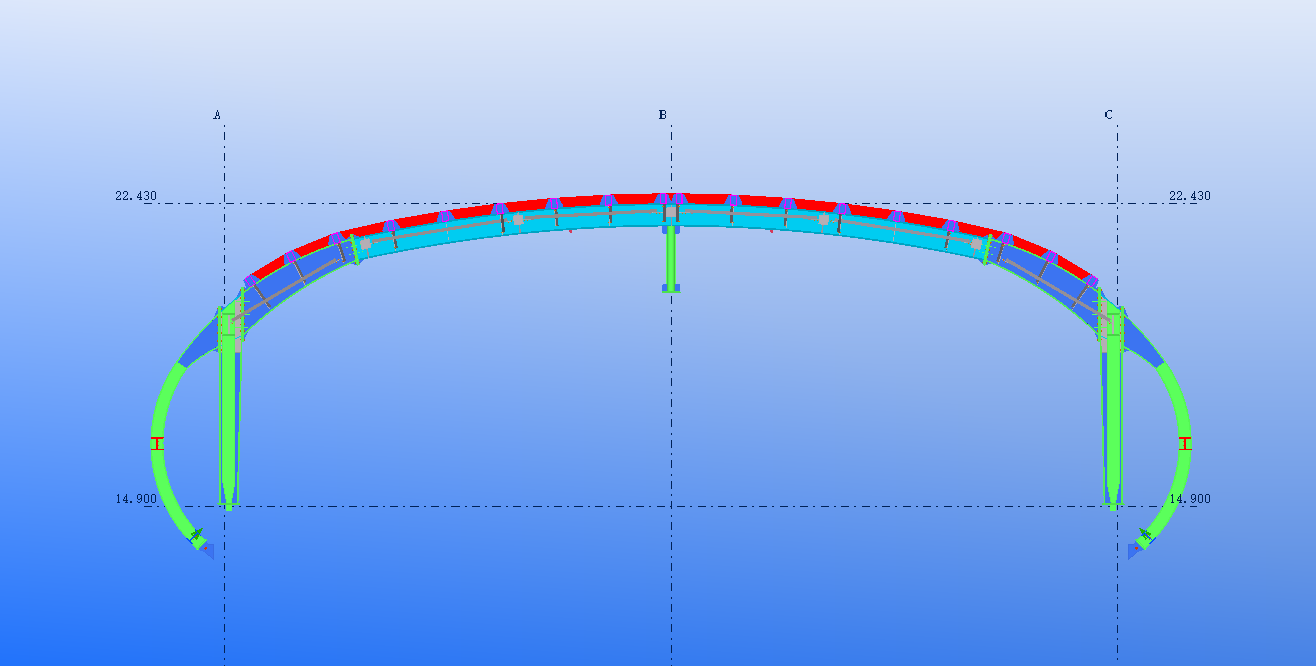Viewport: 1316px width, 666px height.
Task: Click grid label C
Action: (x=1108, y=115)
